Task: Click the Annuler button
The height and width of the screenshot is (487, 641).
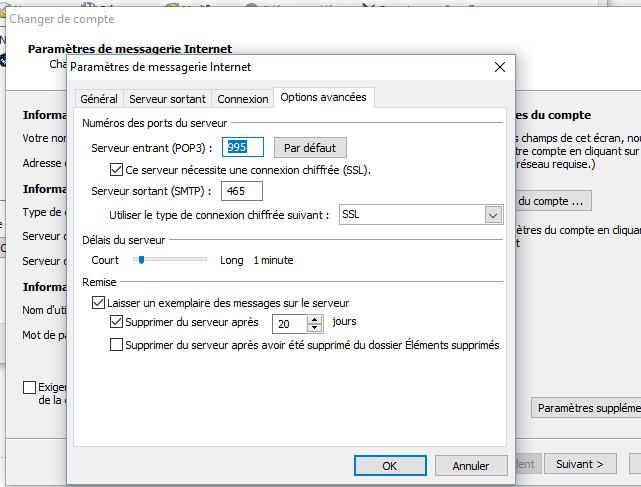Action: (470, 465)
